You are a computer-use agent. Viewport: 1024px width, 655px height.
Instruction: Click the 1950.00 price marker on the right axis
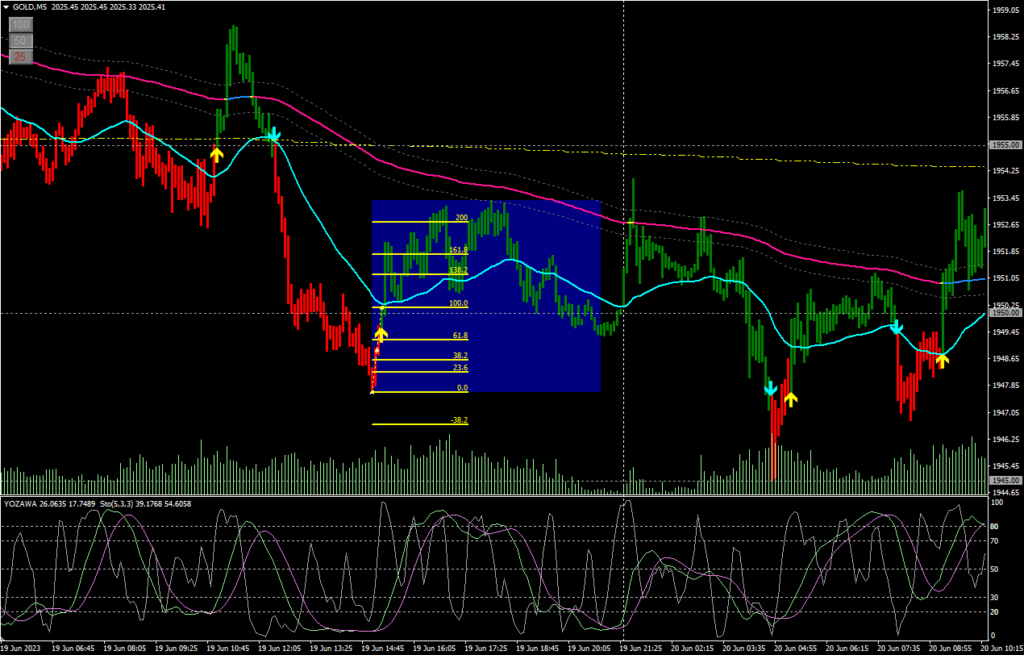pyautogui.click(x=1004, y=313)
